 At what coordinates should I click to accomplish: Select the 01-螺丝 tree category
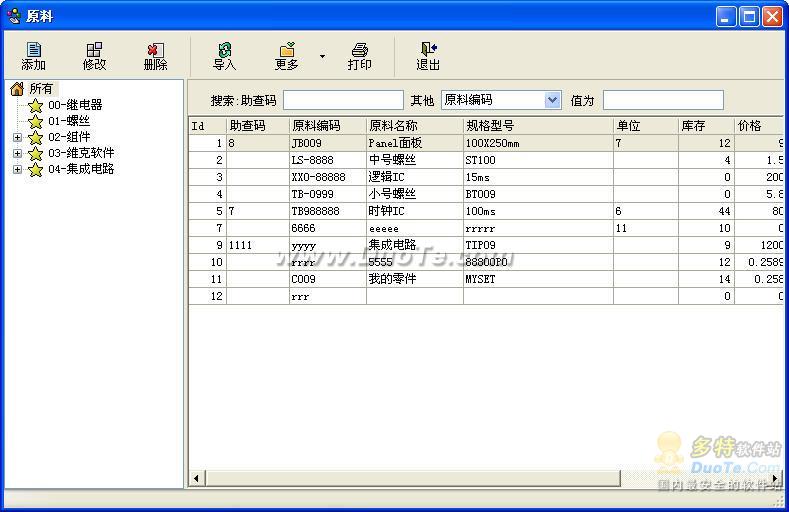click(x=69, y=121)
